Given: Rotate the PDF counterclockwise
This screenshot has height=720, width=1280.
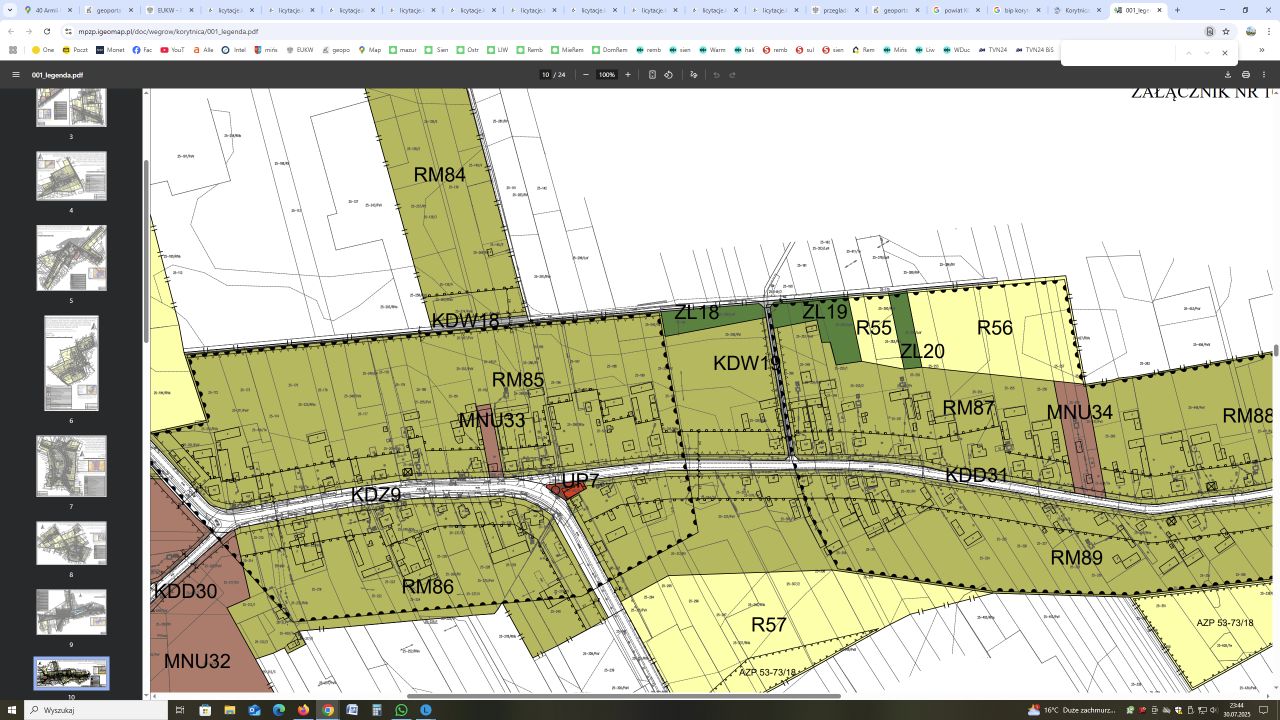Looking at the screenshot, I should (x=669, y=75).
